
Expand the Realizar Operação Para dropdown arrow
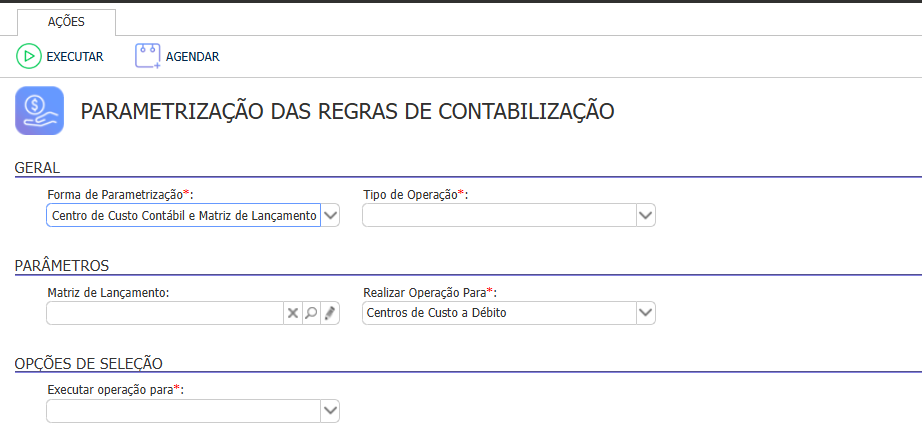coord(646,313)
